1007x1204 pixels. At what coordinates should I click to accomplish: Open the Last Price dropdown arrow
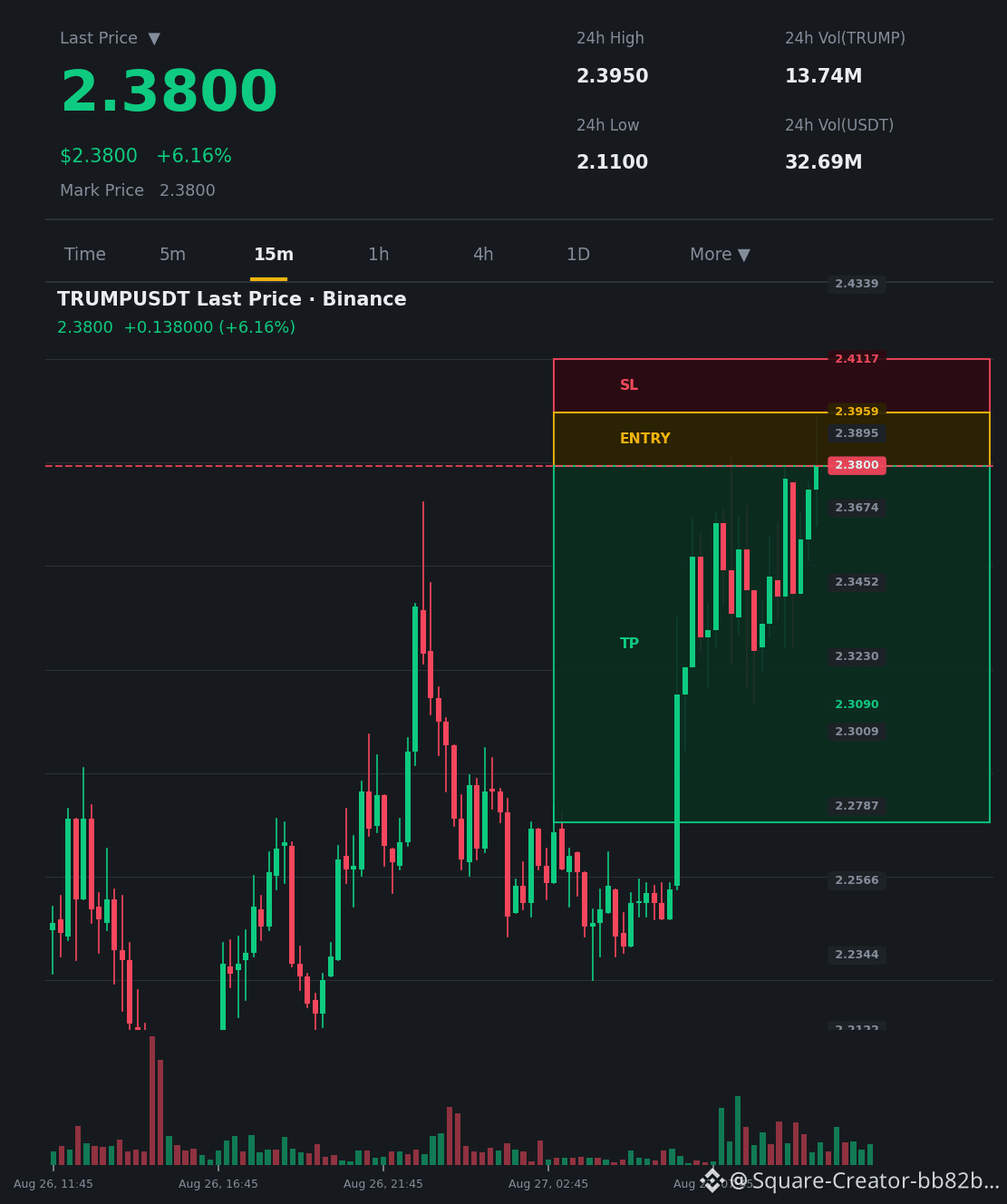click(154, 39)
